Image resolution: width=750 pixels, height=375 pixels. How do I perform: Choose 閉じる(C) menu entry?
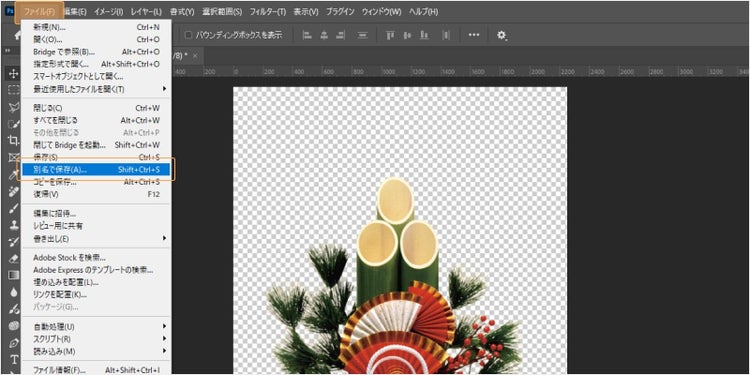click(96, 108)
